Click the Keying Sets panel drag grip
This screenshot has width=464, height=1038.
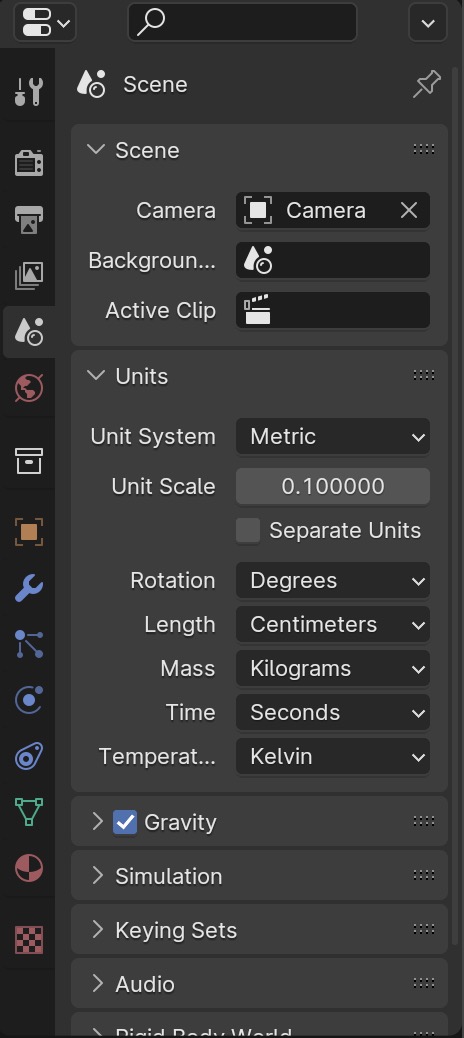[424, 929]
